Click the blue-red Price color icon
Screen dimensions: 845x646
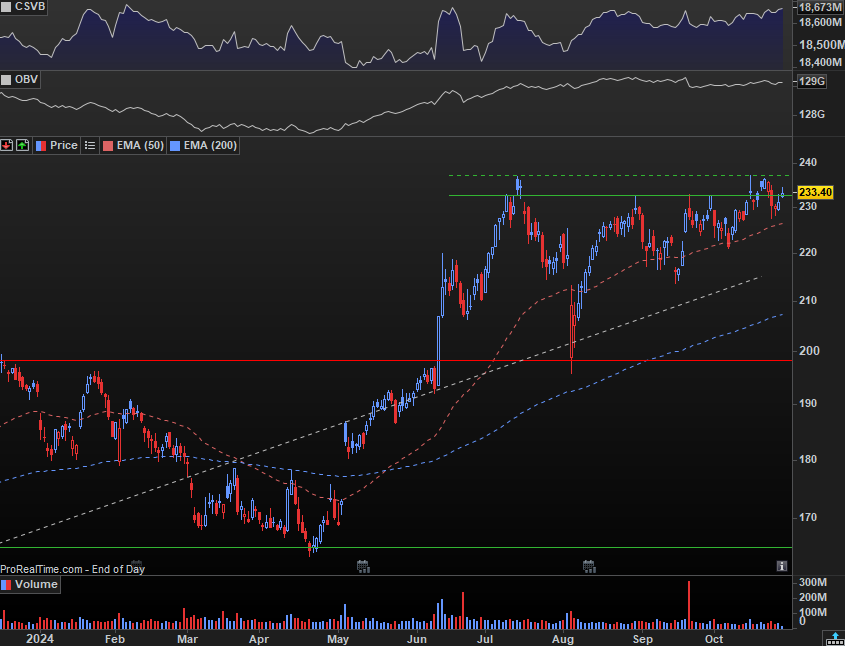coord(41,145)
